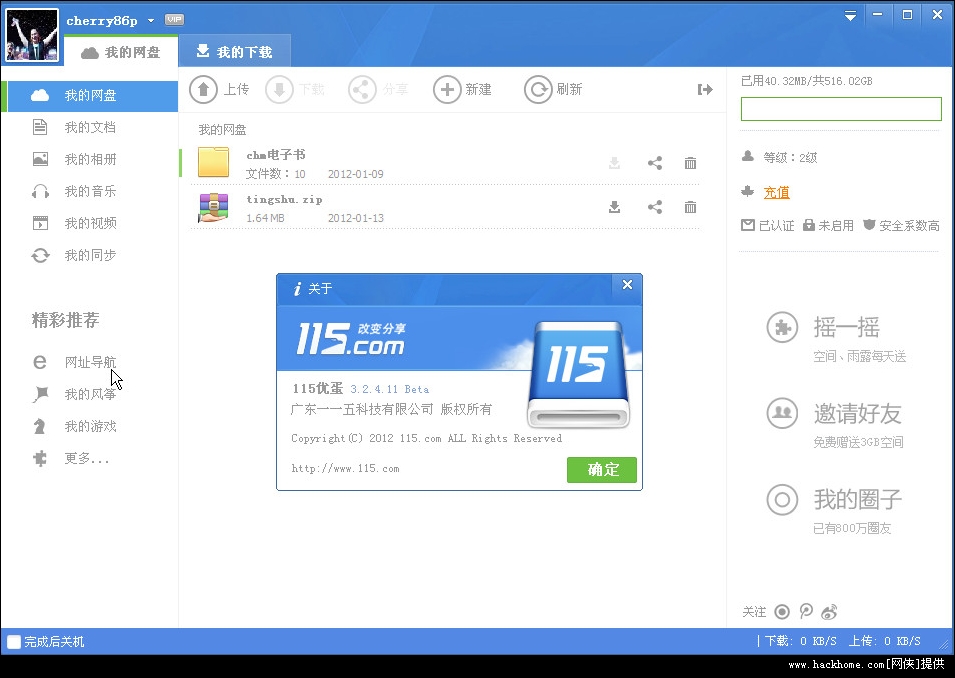Click the 115.com logo in About dialog
Viewport: 955px width, 678px height.
[x=351, y=339]
